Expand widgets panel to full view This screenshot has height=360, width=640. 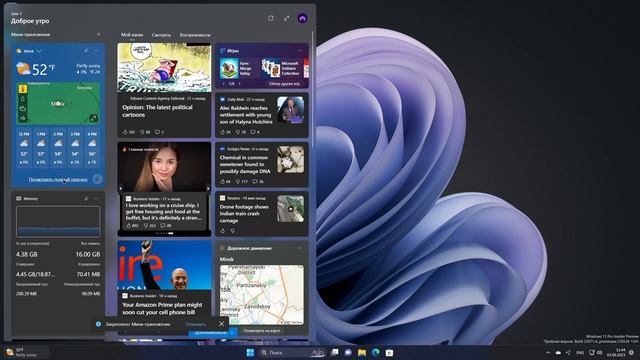(x=287, y=18)
